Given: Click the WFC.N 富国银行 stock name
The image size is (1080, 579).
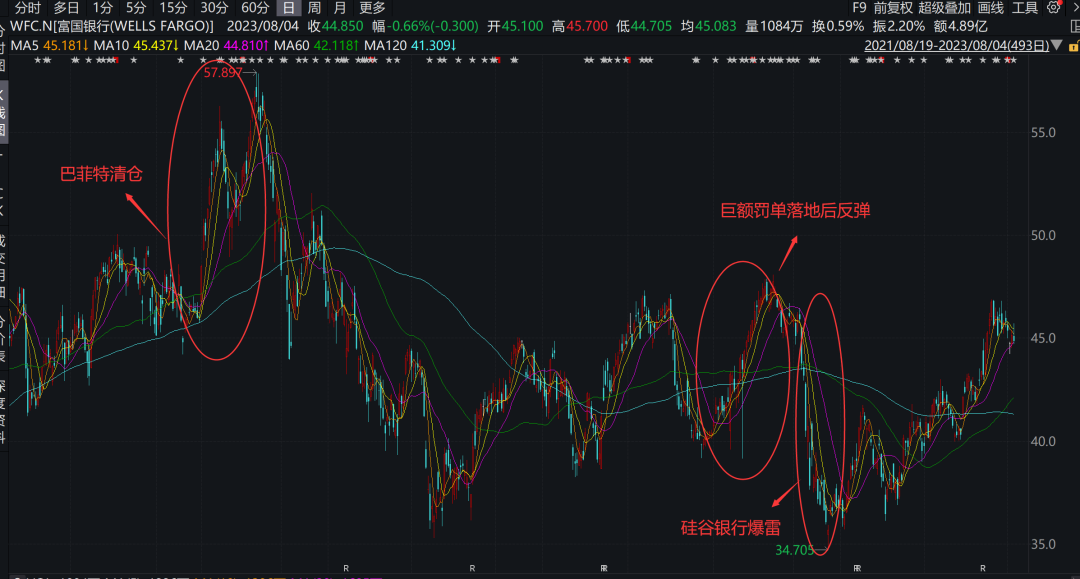Looking at the screenshot, I should (x=112, y=26).
